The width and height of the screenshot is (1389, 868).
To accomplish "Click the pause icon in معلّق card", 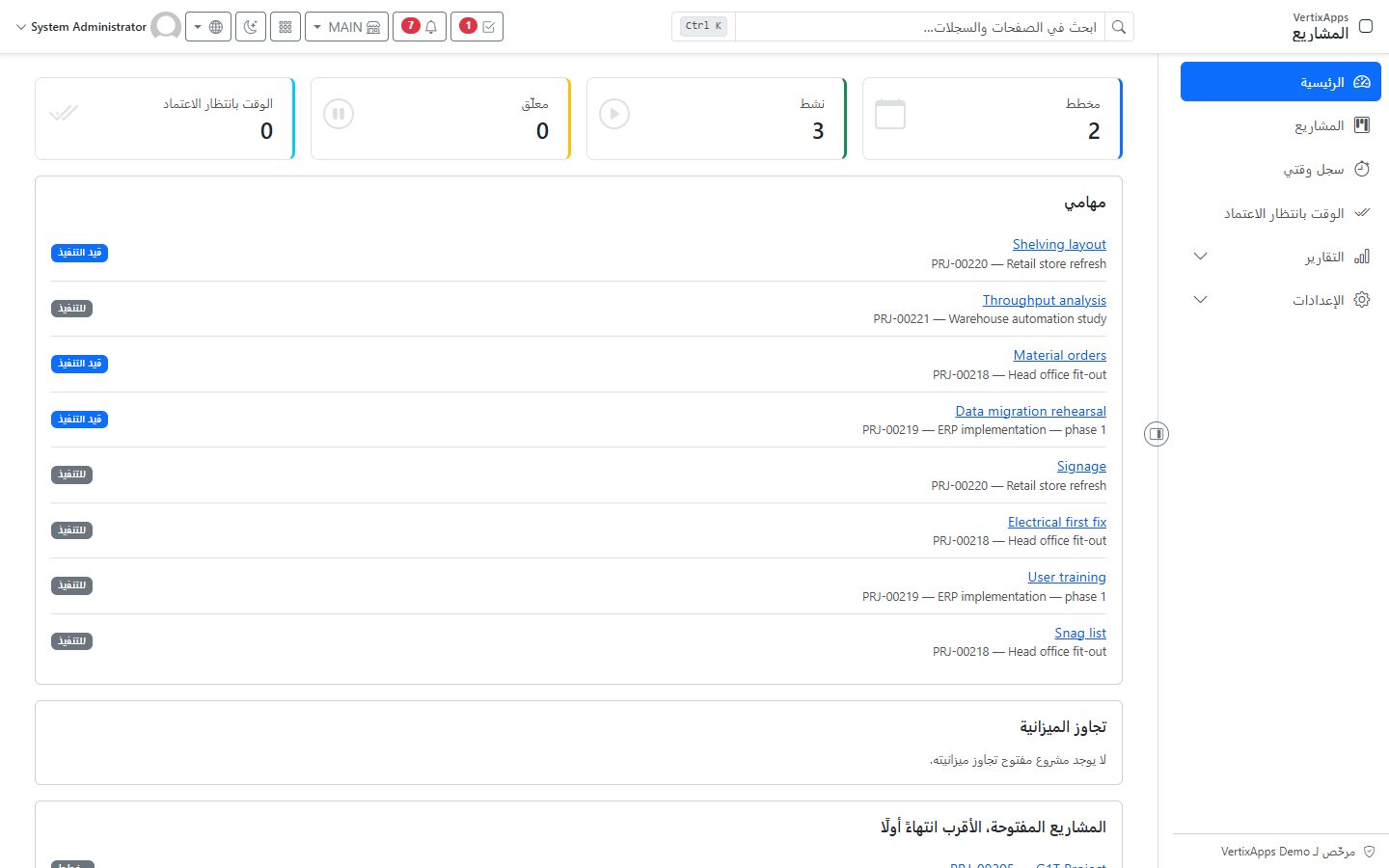I will 339,114.
